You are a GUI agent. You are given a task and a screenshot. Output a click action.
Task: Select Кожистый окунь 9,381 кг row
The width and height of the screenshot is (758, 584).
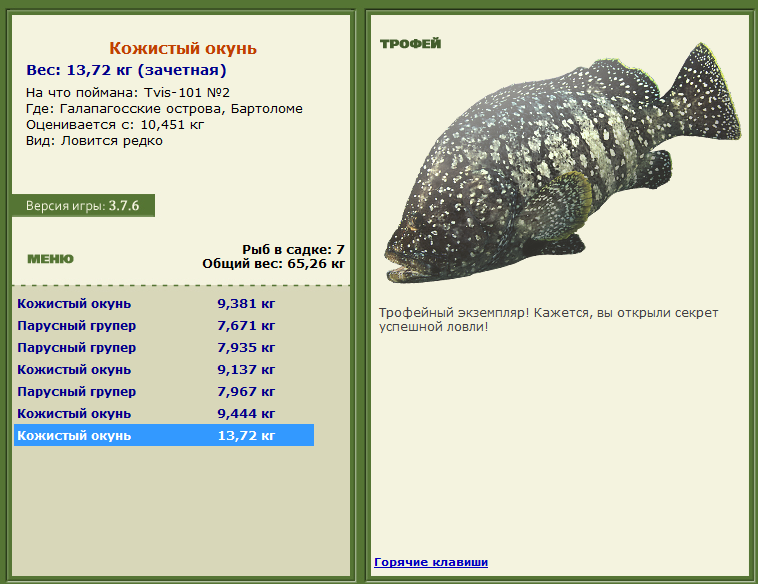coord(164,304)
